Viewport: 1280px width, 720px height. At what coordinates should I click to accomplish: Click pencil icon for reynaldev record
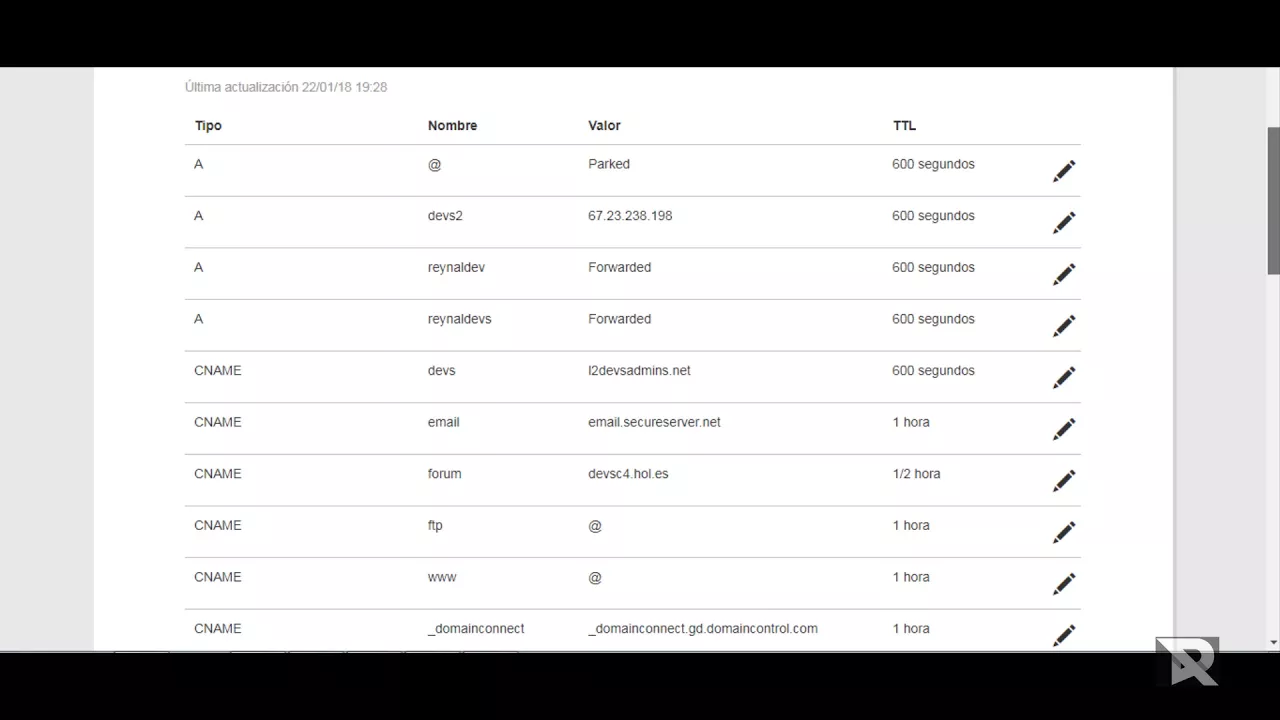1064,274
